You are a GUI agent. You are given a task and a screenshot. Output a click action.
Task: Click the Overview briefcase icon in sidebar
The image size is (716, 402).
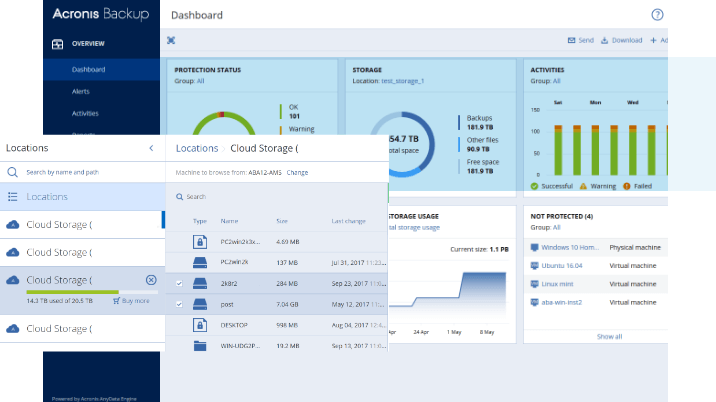click(58, 44)
